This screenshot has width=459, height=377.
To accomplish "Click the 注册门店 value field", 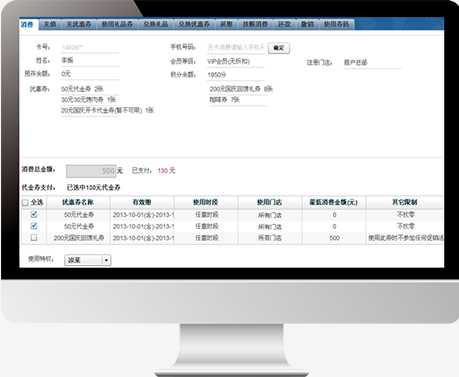I will 372,62.
